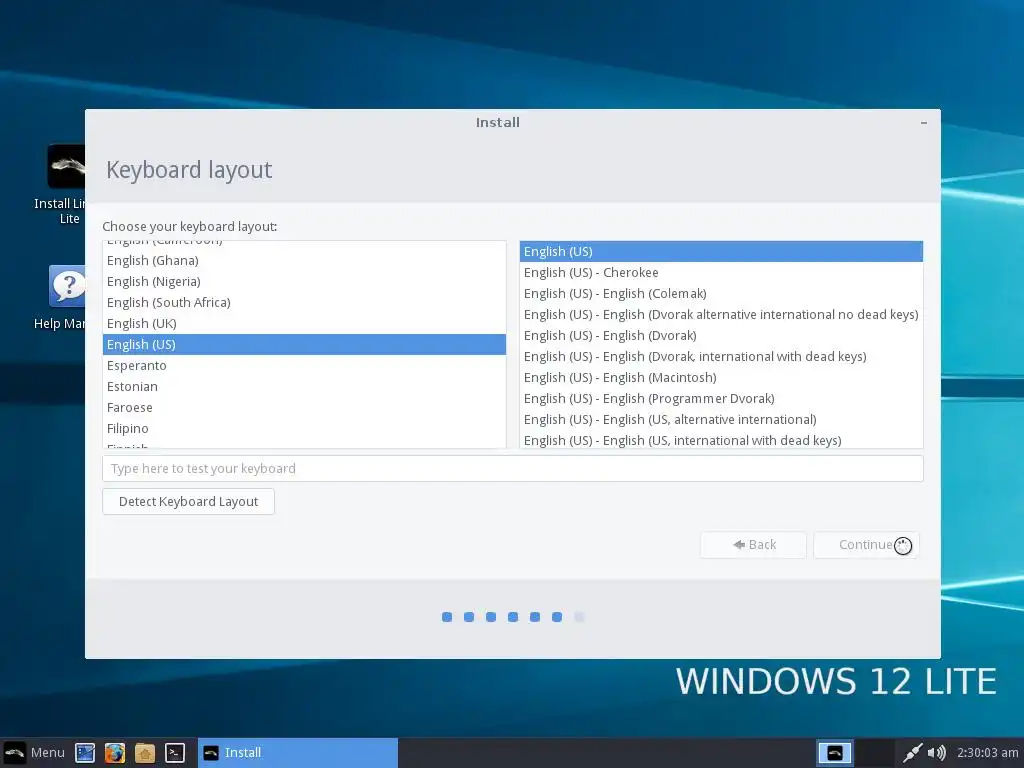Select the workspace switcher thumbnail in the taskbar

(835, 753)
